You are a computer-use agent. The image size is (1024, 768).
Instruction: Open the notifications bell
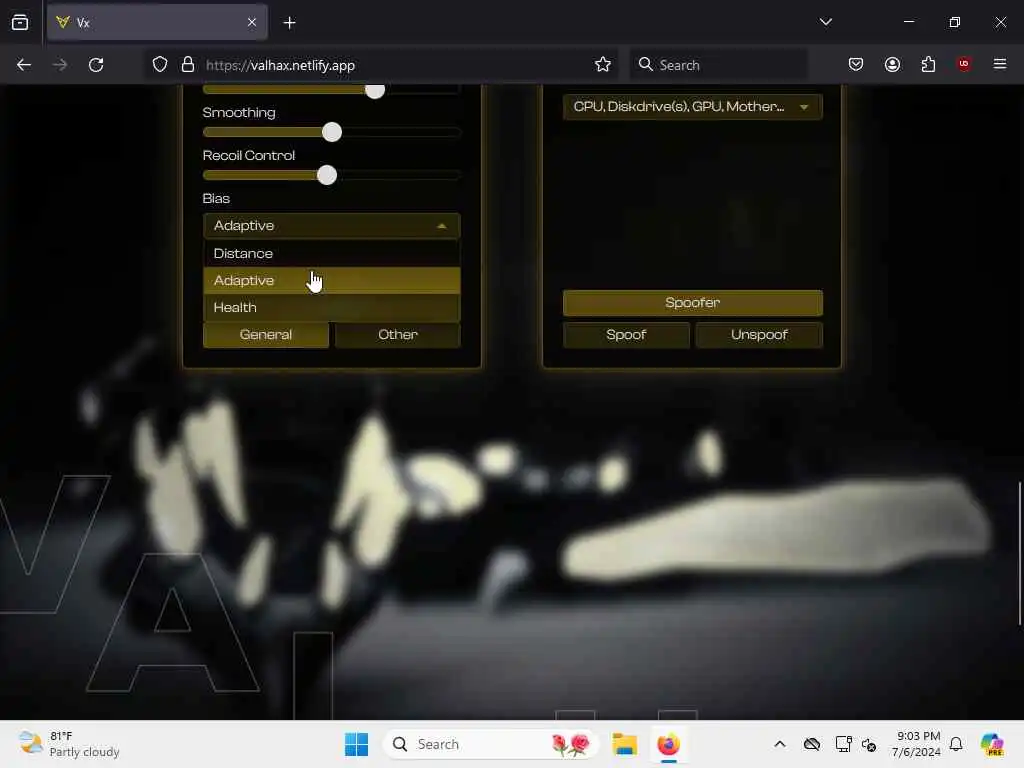pyautogui.click(x=956, y=744)
